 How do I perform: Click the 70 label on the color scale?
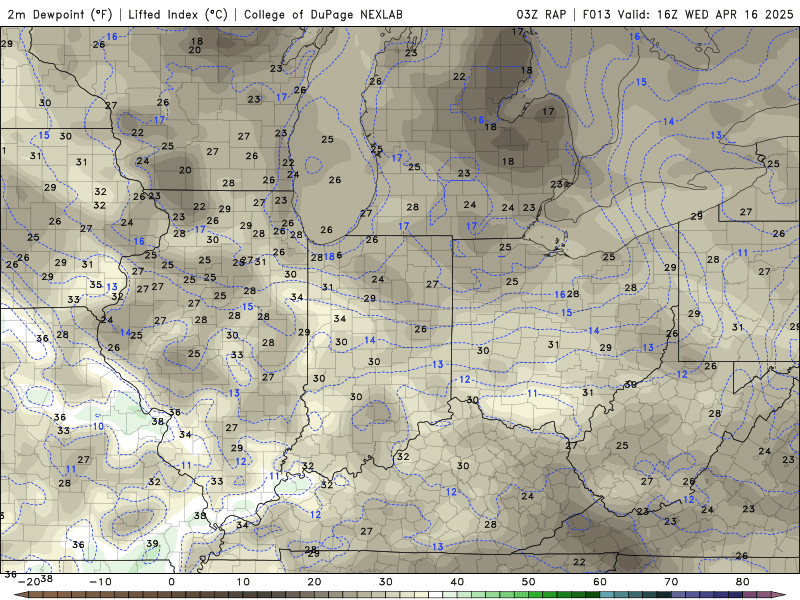pos(671,582)
